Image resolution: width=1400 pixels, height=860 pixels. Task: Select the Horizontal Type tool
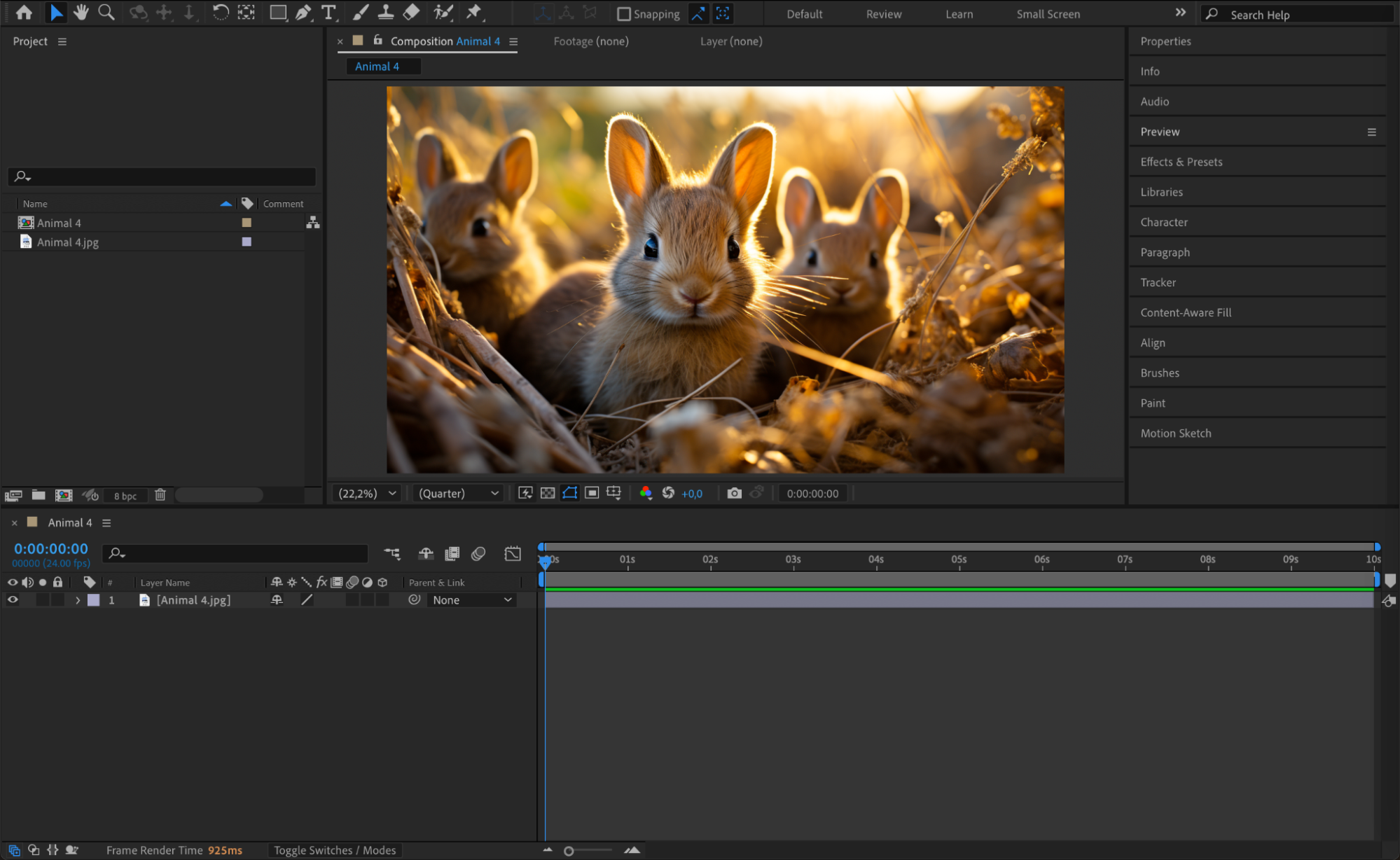click(x=328, y=12)
